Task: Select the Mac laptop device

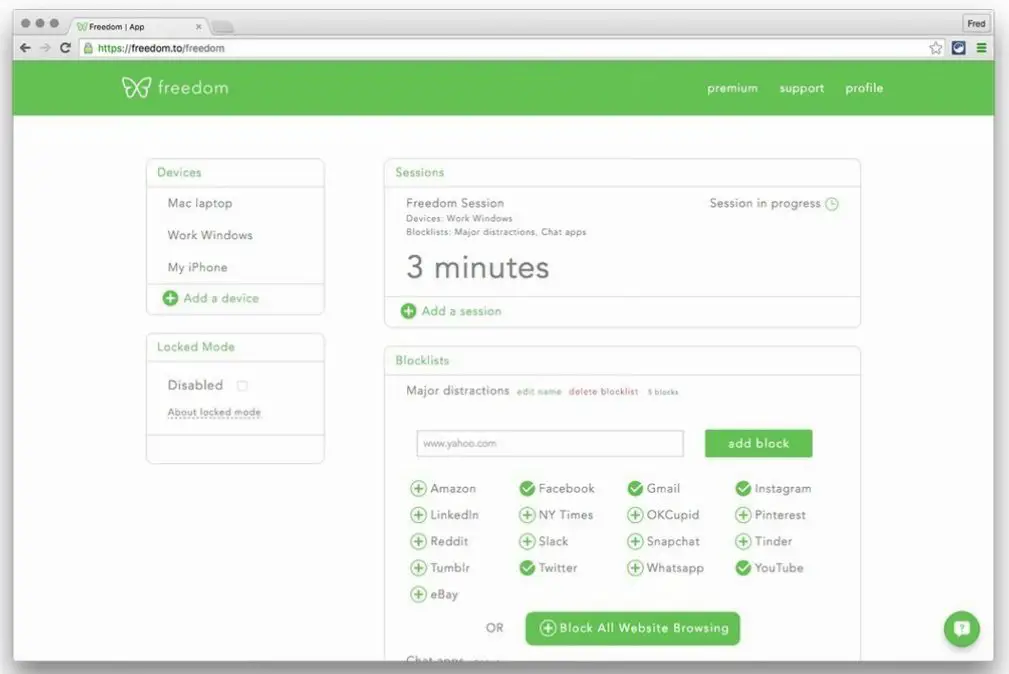Action: pyautogui.click(x=200, y=203)
